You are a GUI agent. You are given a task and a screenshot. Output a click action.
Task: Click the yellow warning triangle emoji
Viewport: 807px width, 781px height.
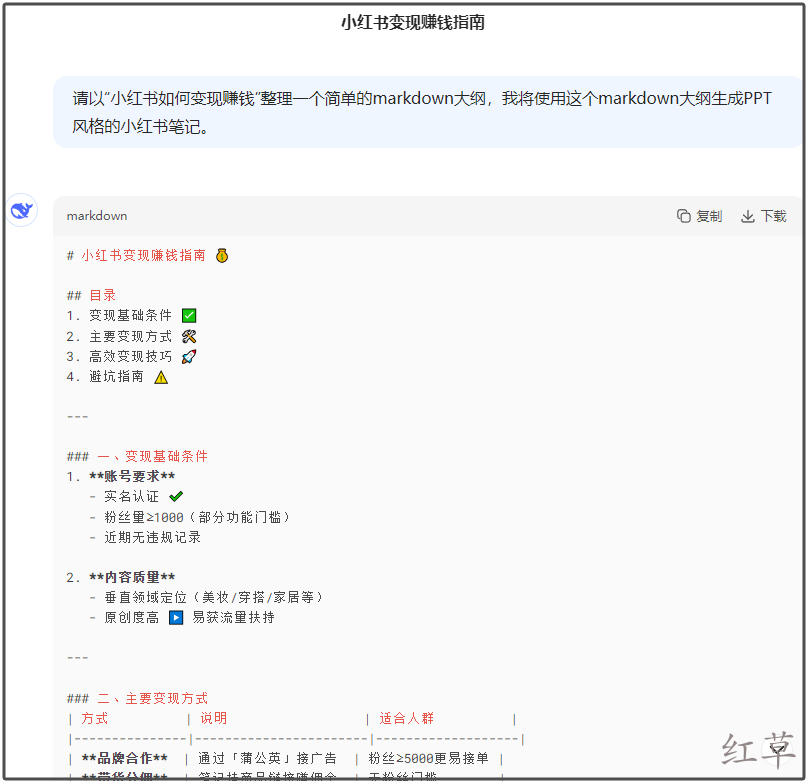[x=161, y=377]
